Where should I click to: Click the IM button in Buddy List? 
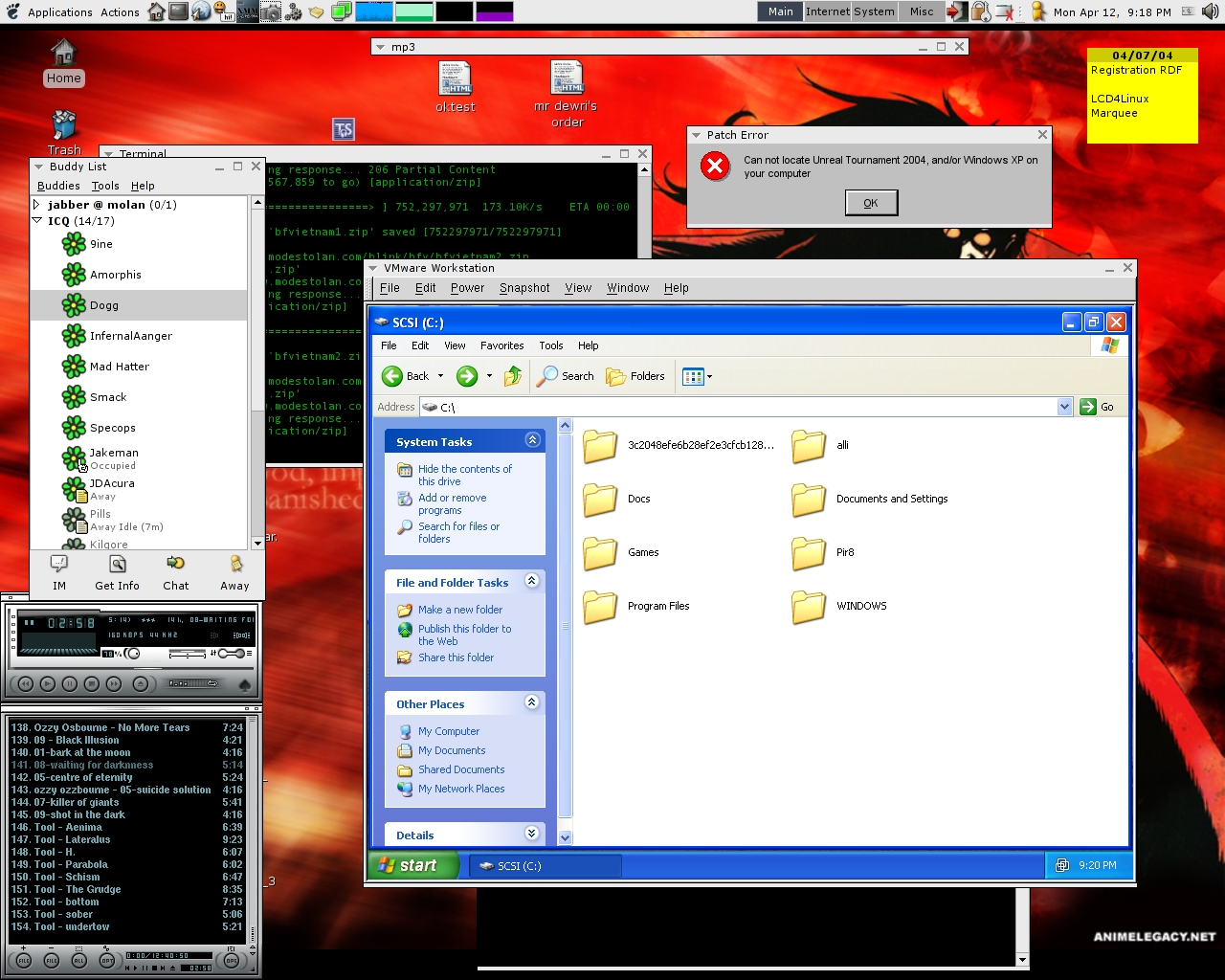click(x=59, y=573)
